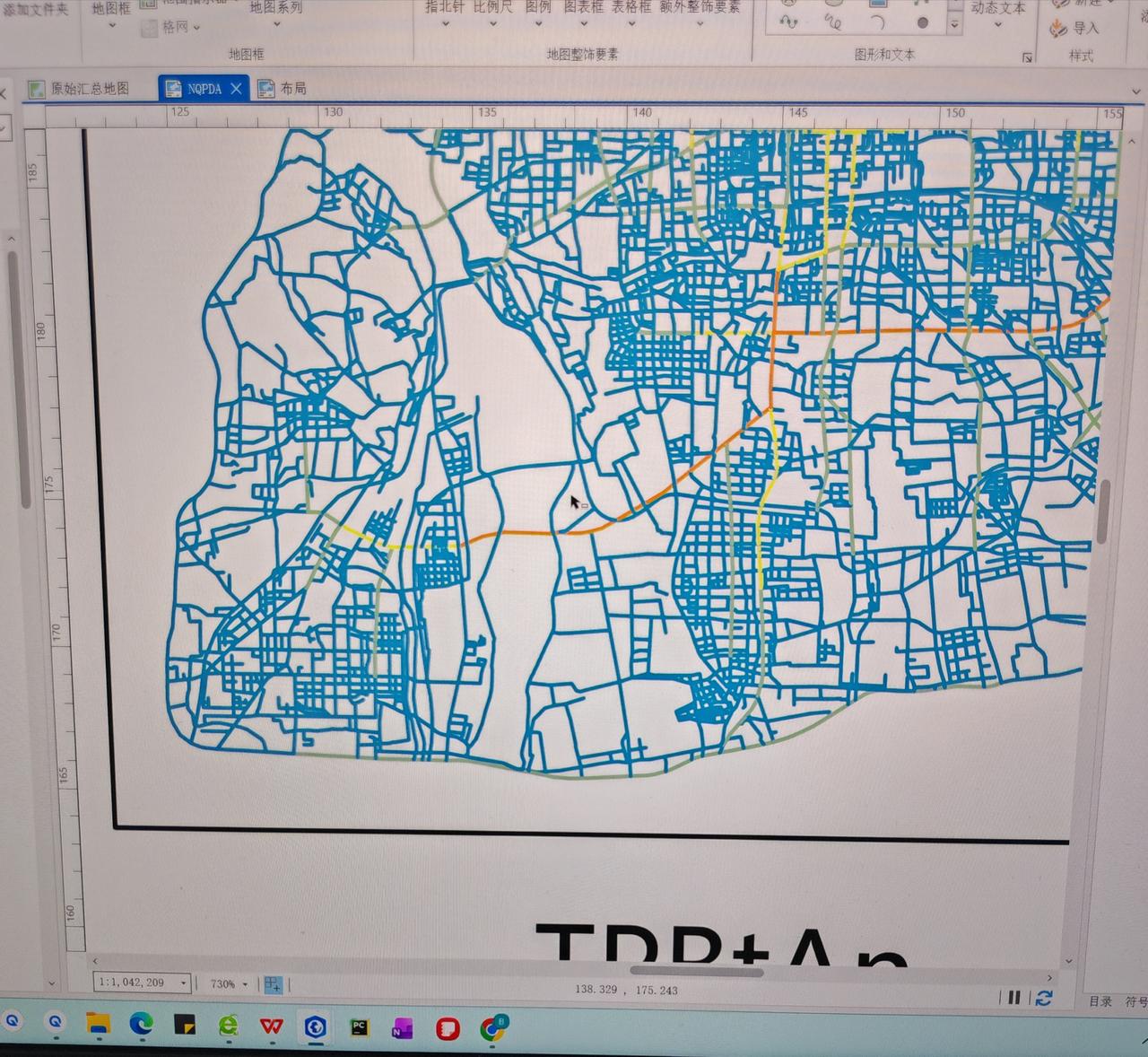
Task: Select the arc shape tool
Action: [x=877, y=22]
